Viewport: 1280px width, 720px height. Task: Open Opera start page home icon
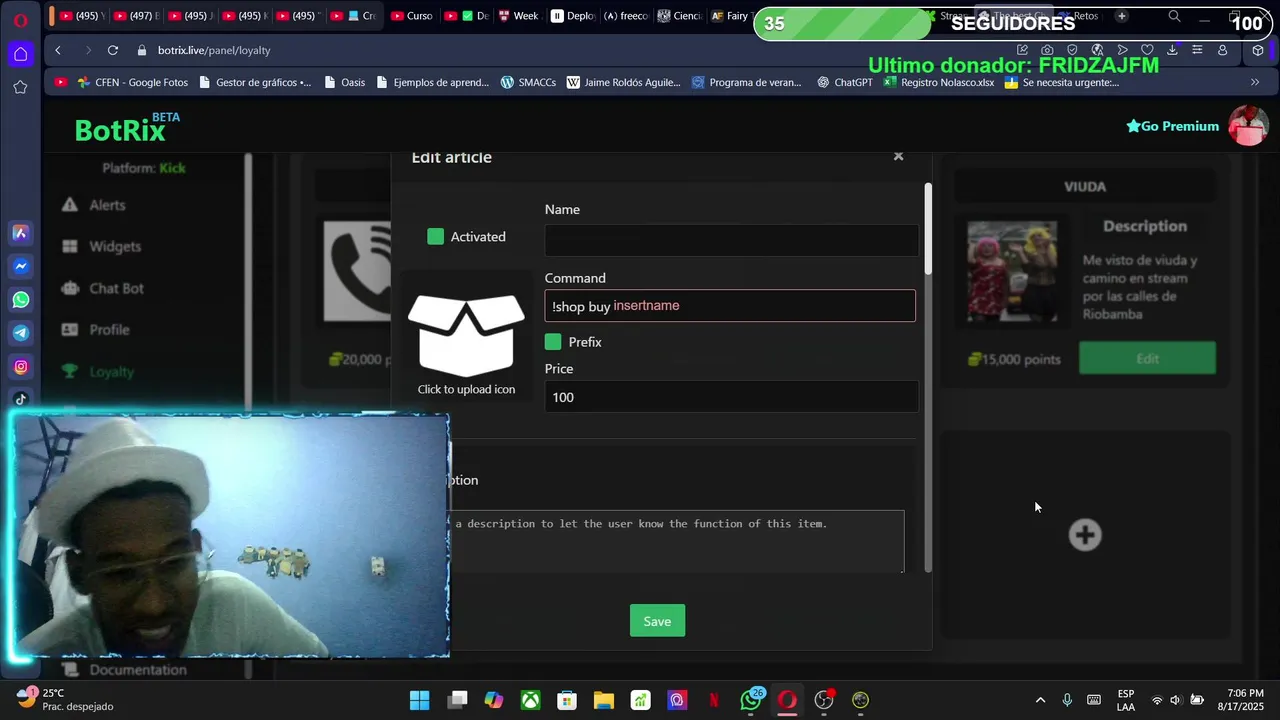(x=20, y=54)
